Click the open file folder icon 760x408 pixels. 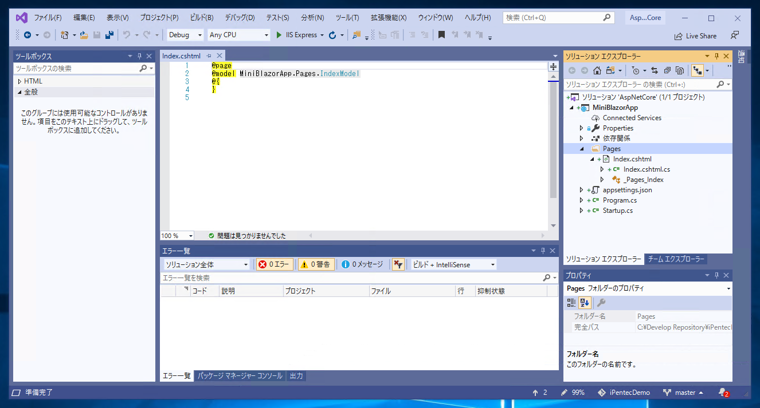pos(84,35)
